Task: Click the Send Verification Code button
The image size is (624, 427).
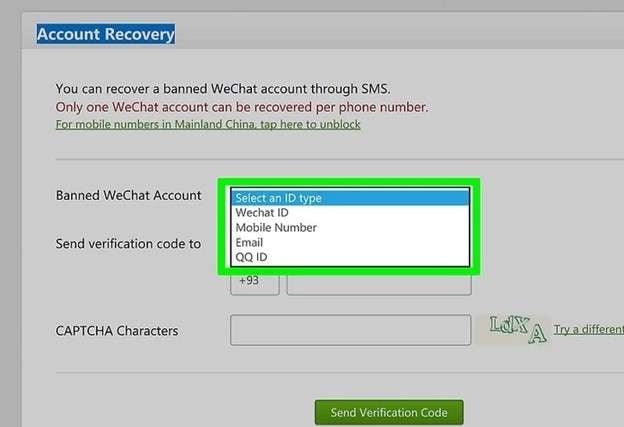Action: [x=389, y=412]
